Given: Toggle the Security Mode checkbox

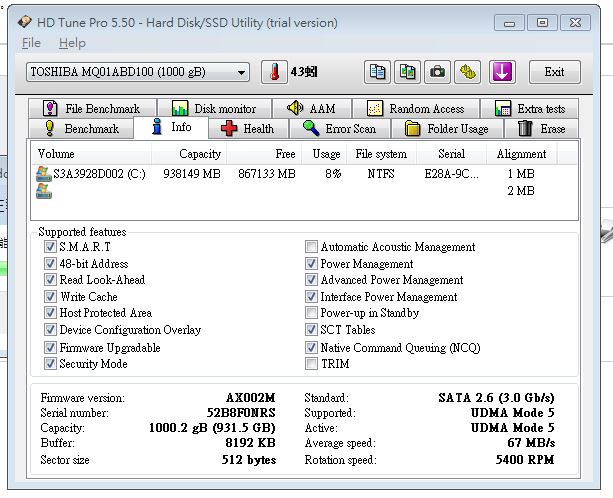Looking at the screenshot, I should click(50, 364).
